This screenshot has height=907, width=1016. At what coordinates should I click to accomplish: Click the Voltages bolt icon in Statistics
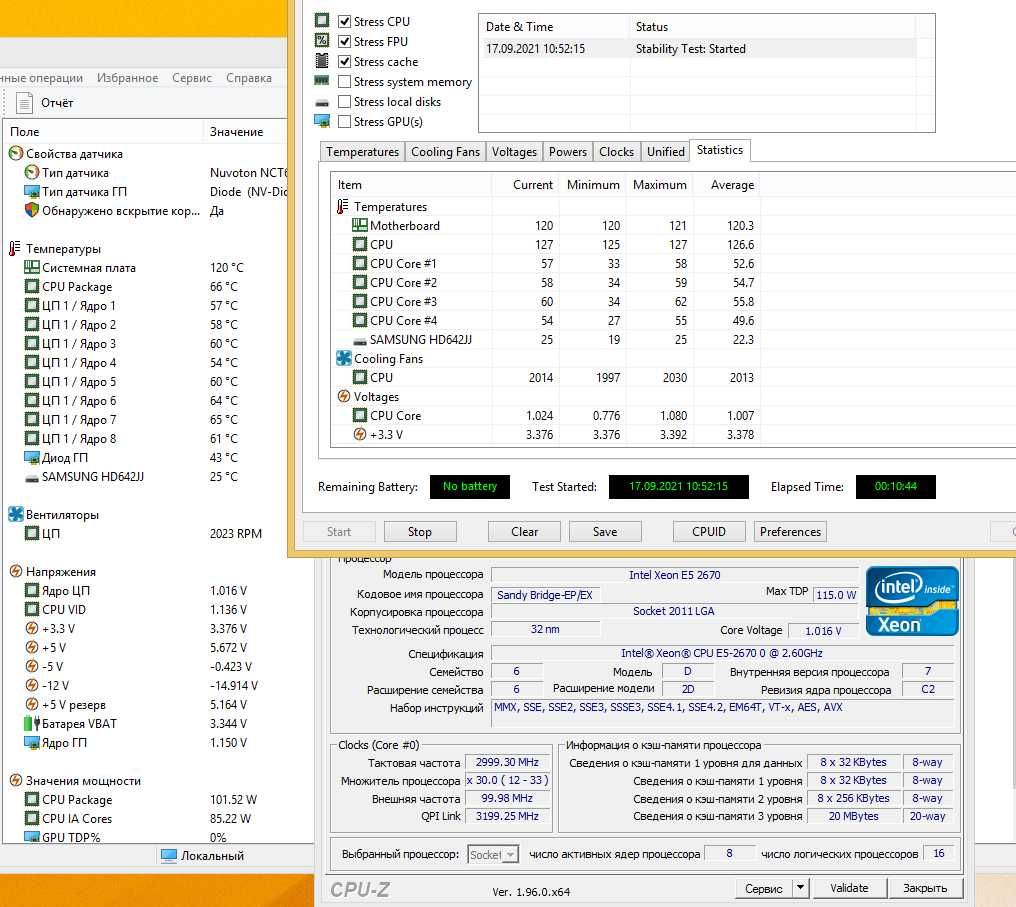[x=343, y=396]
